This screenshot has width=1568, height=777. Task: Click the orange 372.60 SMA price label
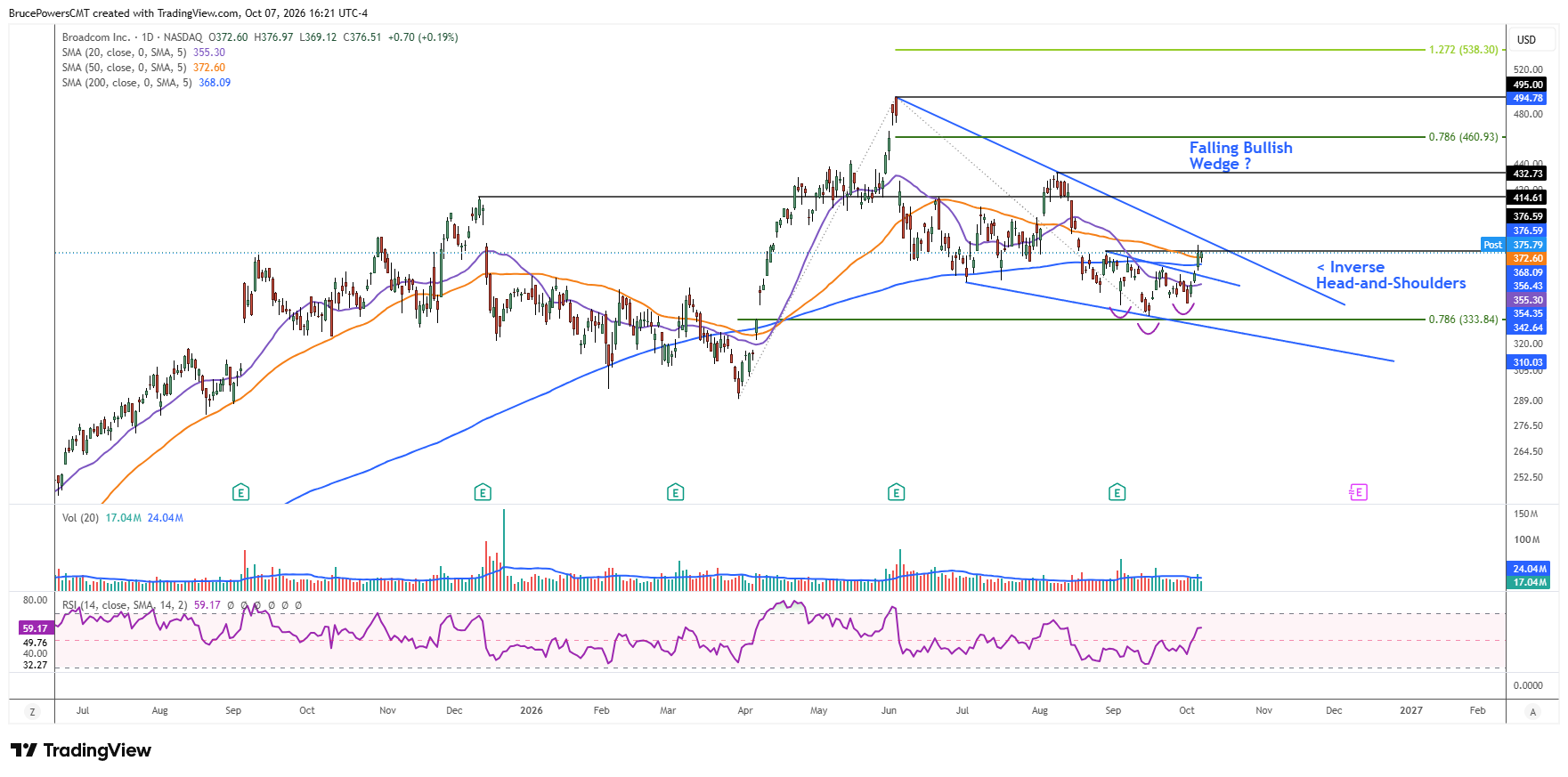(1528, 258)
